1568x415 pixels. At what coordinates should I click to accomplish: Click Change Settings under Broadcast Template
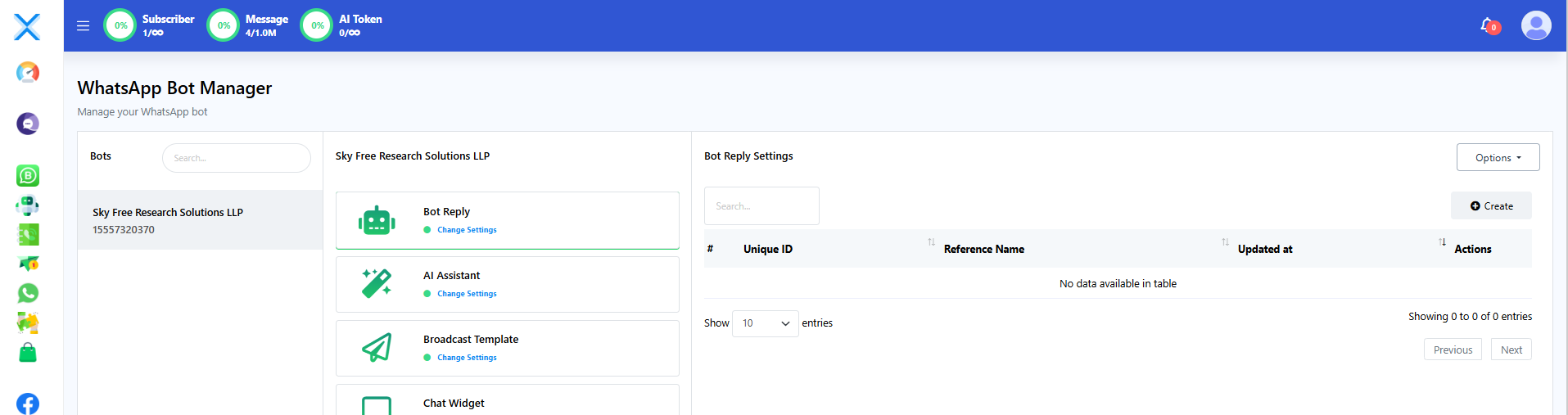coord(467,358)
